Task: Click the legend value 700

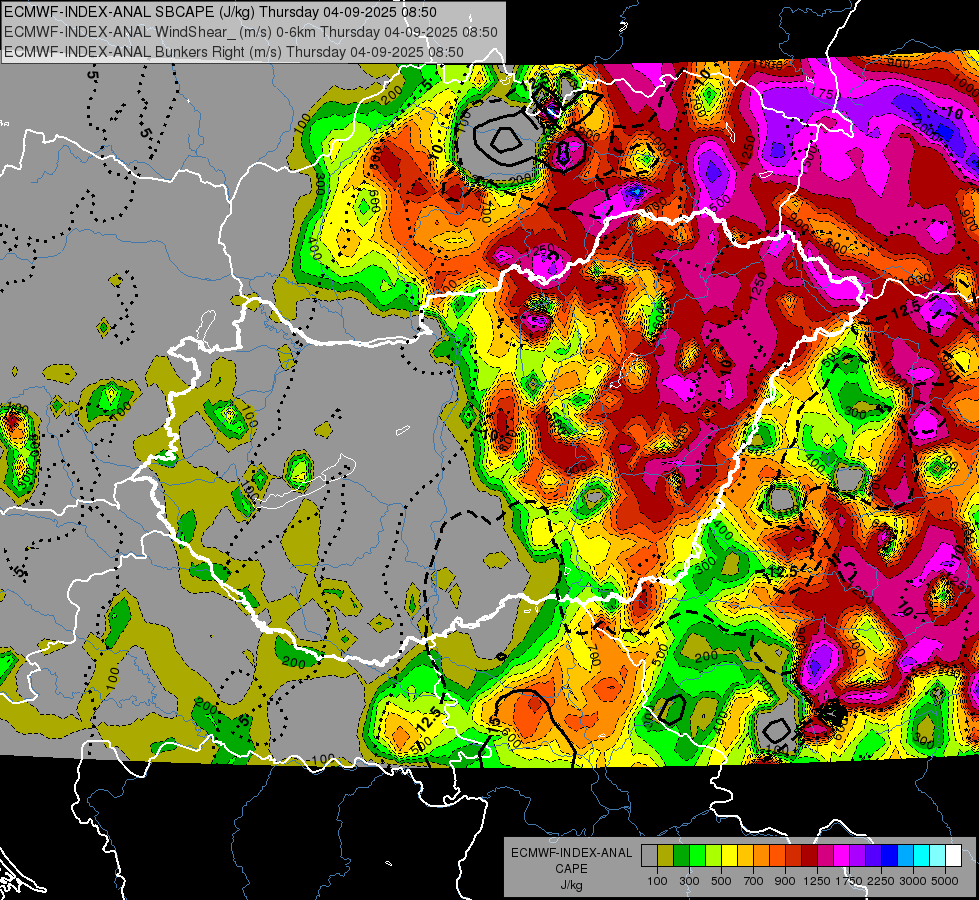Action: click(754, 881)
